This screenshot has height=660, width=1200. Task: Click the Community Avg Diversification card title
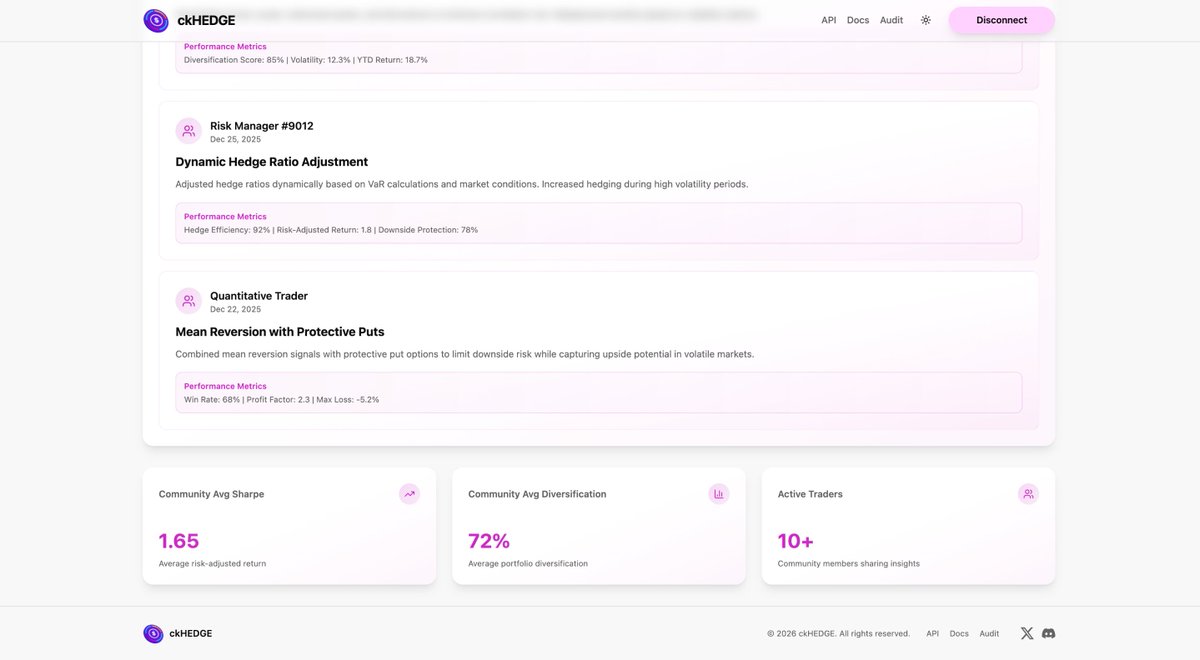coord(537,494)
